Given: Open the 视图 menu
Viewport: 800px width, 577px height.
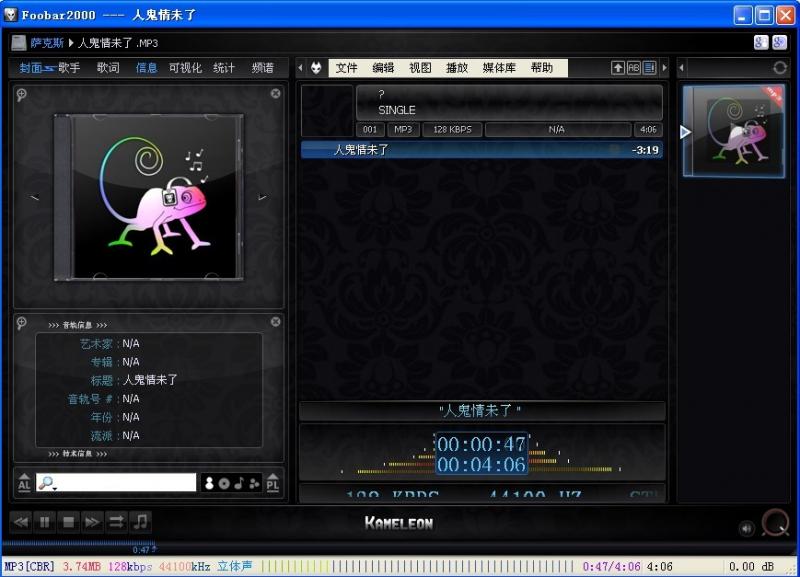Looking at the screenshot, I should tap(420, 68).
